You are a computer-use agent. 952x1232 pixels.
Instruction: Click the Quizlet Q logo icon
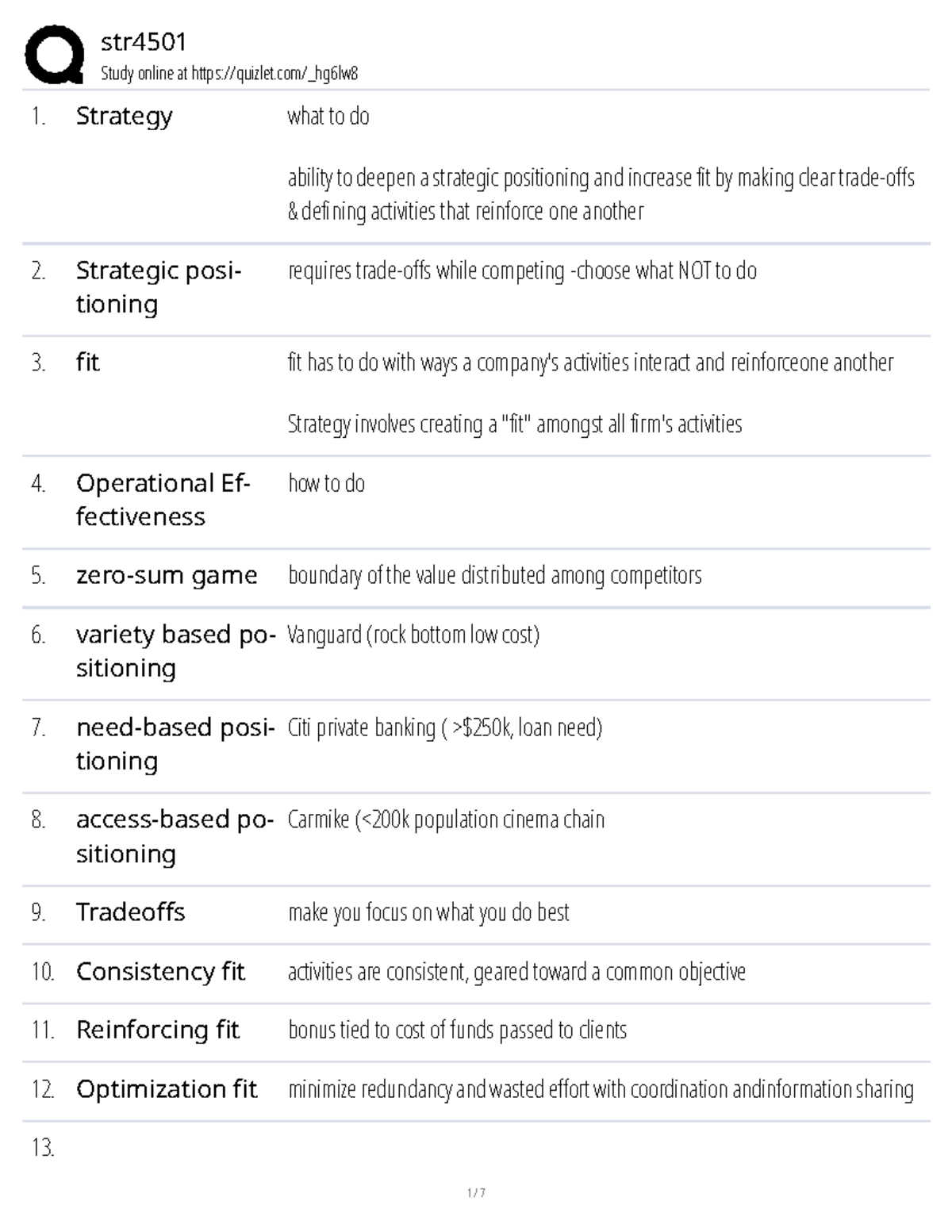coord(54,54)
